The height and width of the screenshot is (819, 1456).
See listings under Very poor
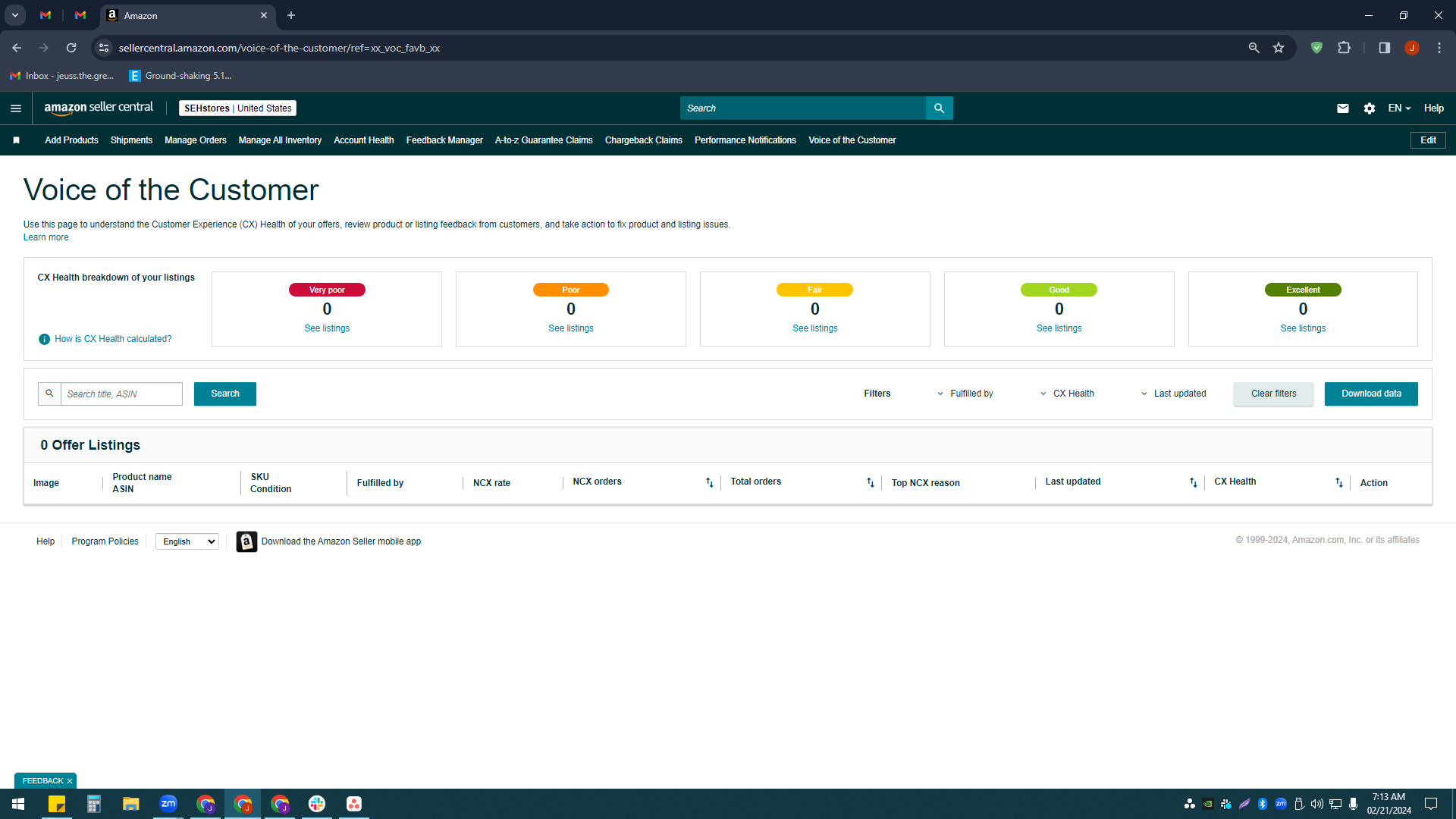[327, 328]
